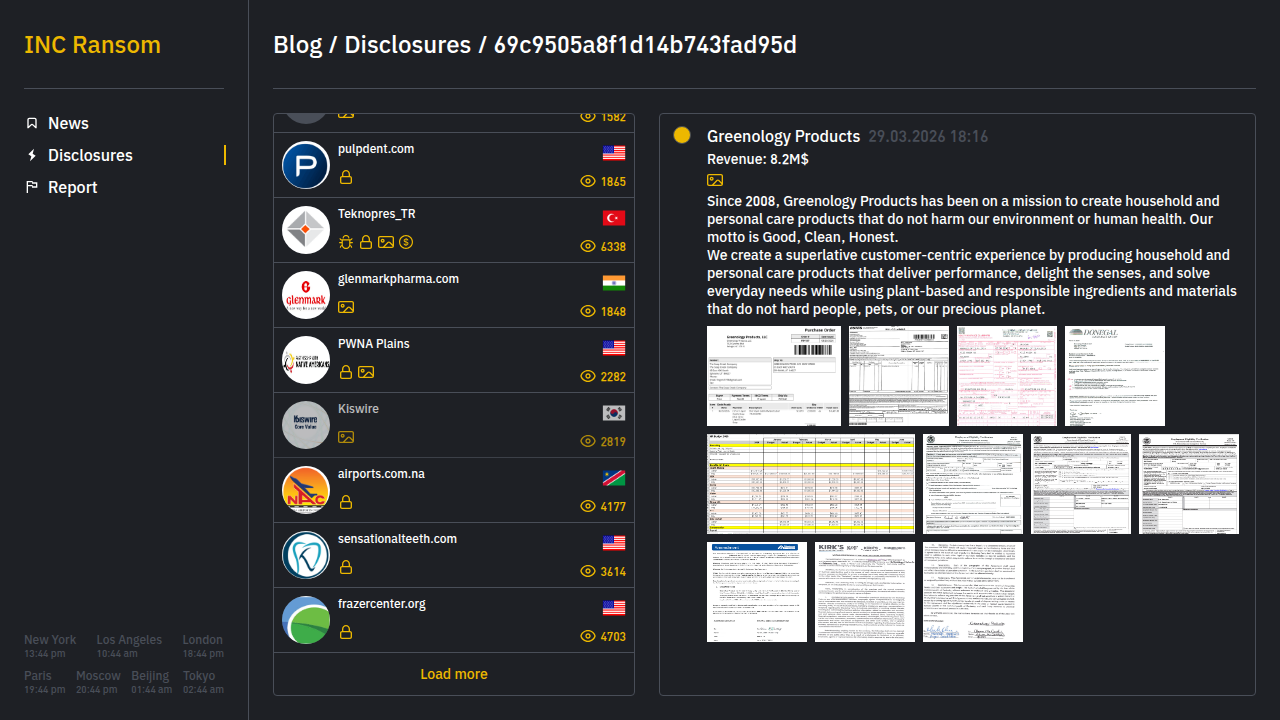Click the image icon under glenmarkpharma.com
Image resolution: width=1280 pixels, height=720 pixels.
tap(346, 307)
